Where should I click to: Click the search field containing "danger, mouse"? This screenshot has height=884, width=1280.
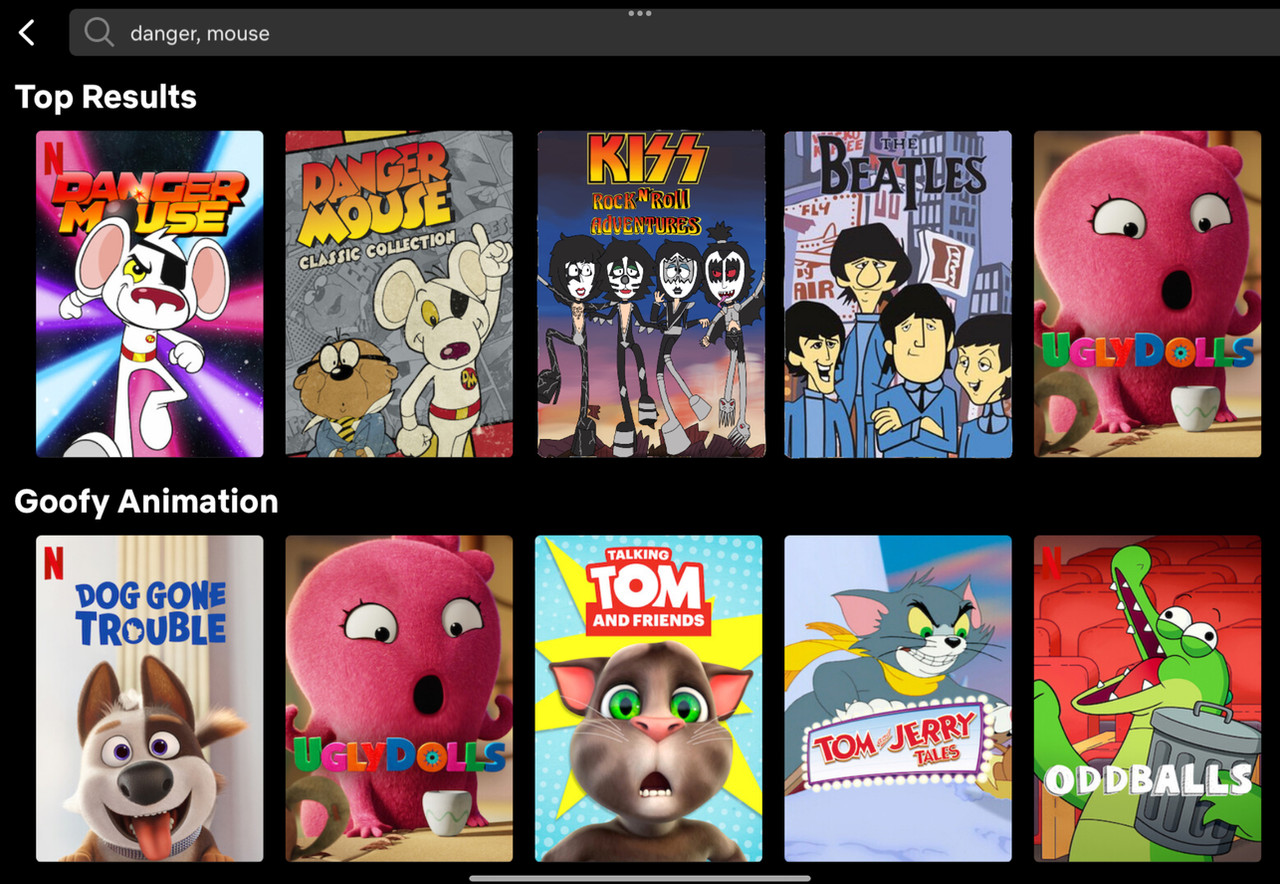pyautogui.click(x=674, y=33)
